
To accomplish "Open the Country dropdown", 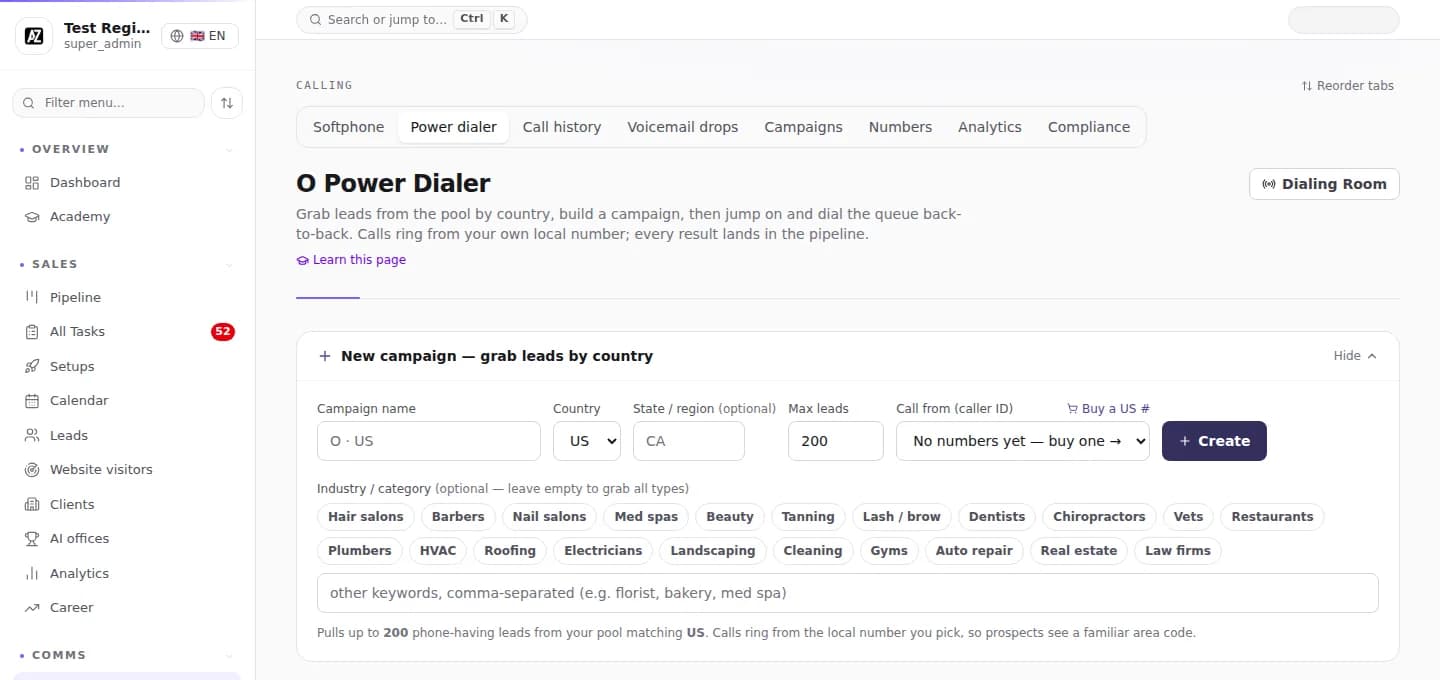I will [587, 441].
